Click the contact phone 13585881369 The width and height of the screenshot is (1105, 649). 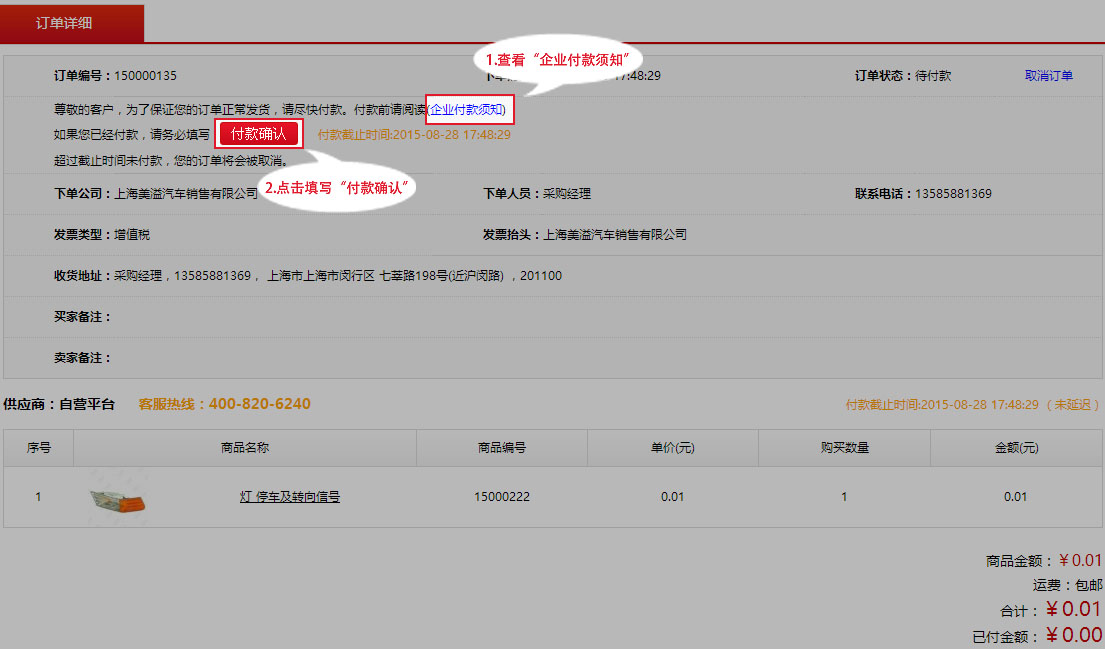click(x=953, y=194)
